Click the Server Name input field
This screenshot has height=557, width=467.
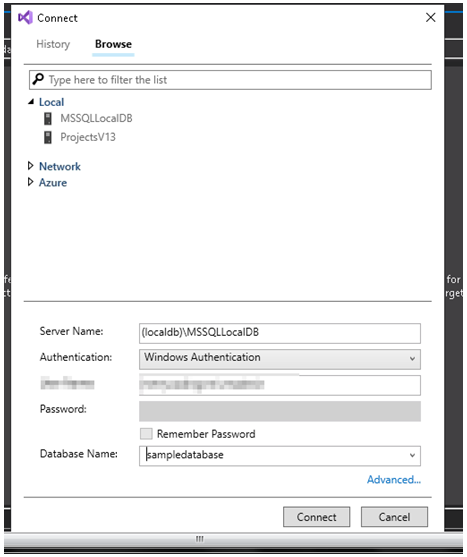279,333
